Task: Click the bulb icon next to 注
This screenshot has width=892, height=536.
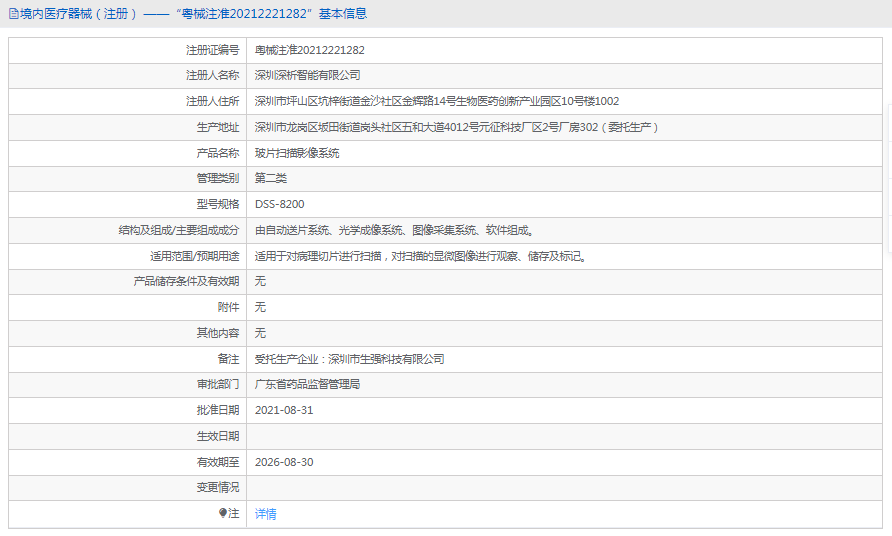Action: (x=222, y=513)
